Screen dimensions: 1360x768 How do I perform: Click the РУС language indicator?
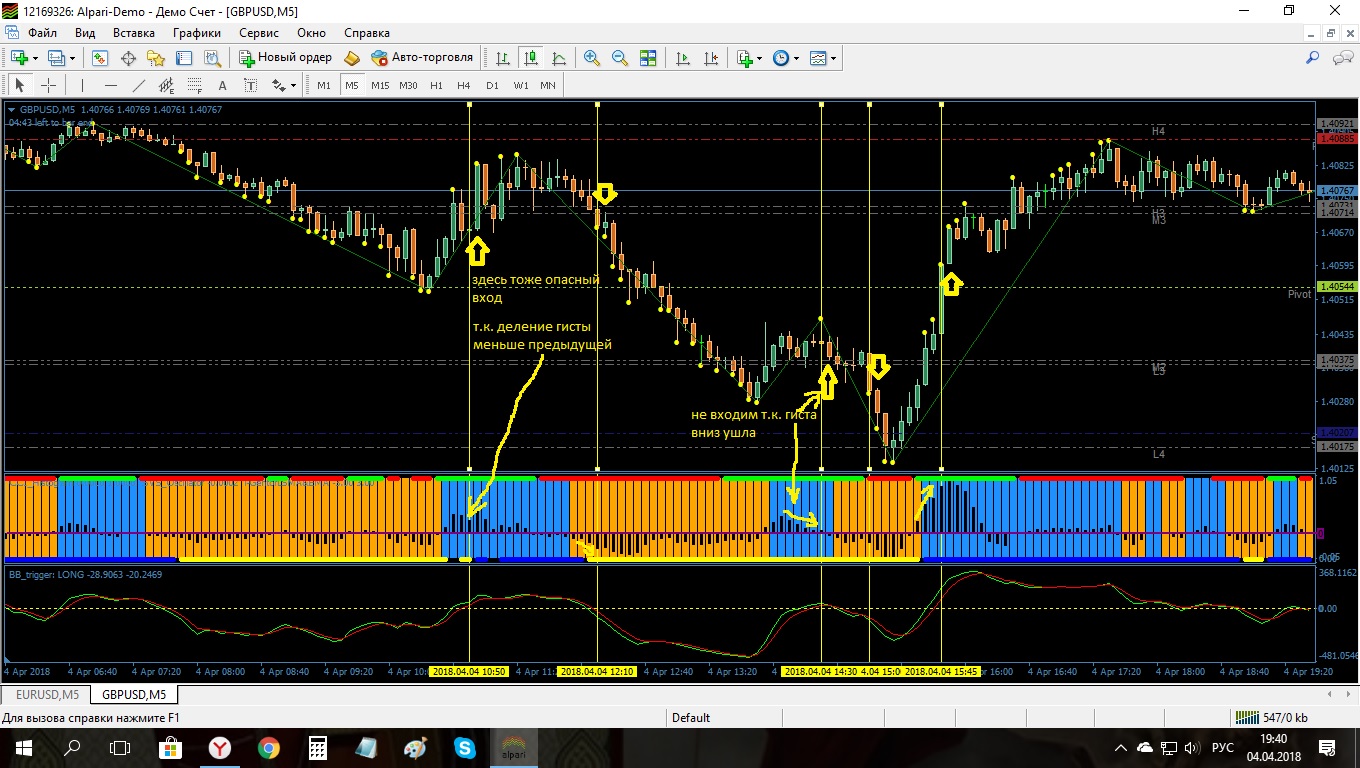pyautogui.click(x=1222, y=747)
